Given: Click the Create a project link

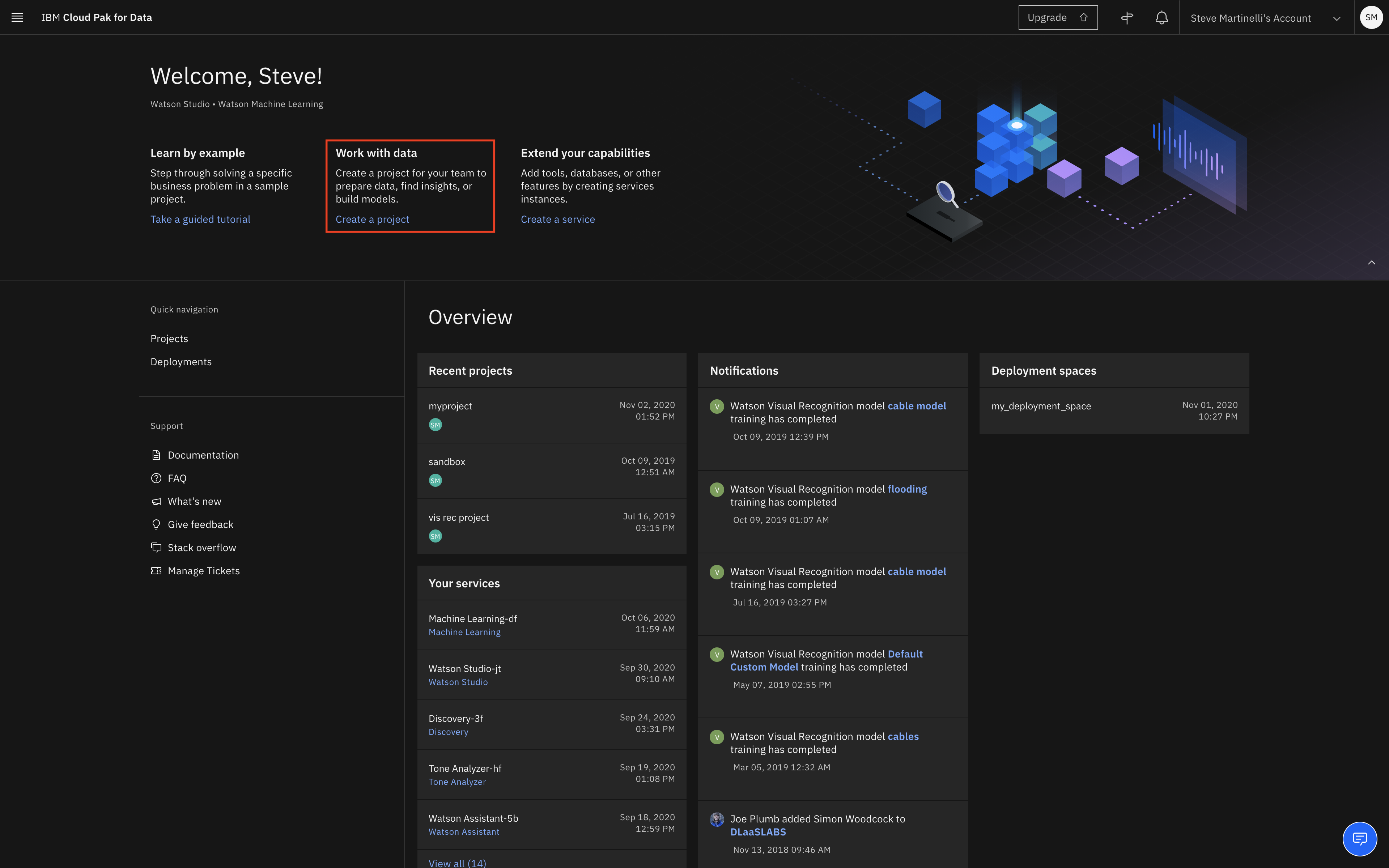Looking at the screenshot, I should click(372, 219).
